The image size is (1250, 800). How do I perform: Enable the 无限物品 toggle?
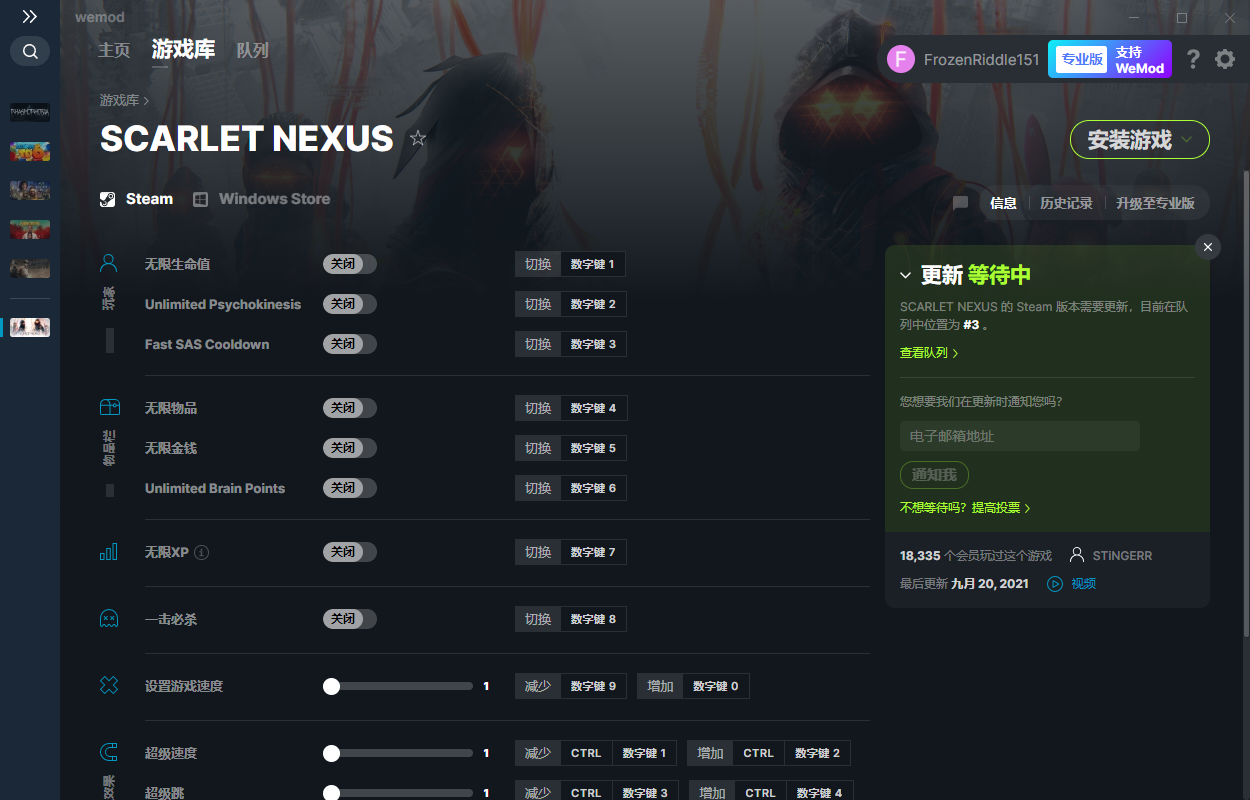click(x=350, y=408)
